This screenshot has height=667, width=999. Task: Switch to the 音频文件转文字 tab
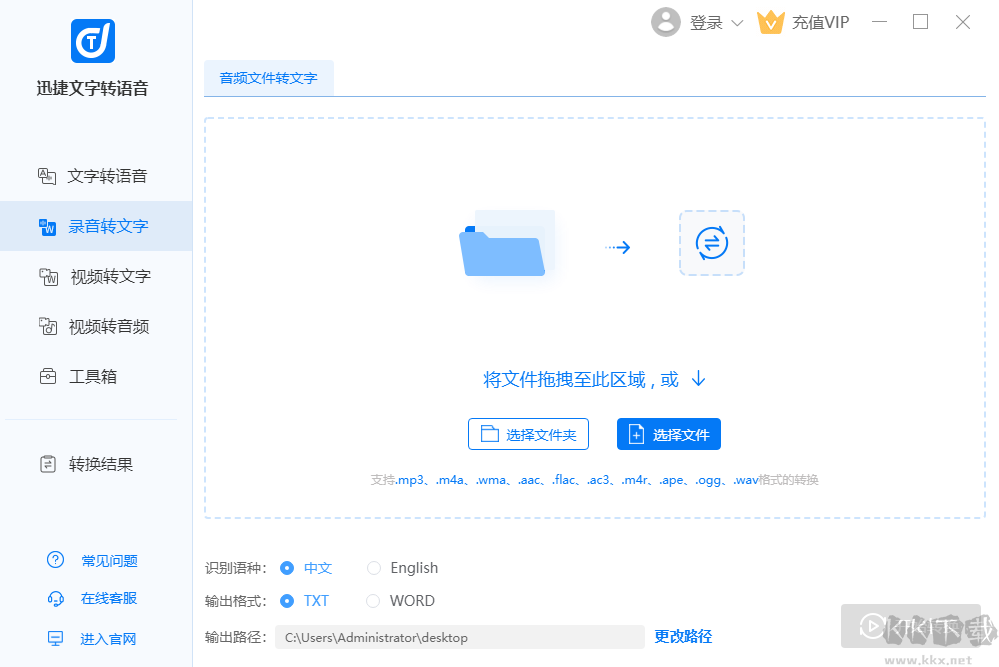pyautogui.click(x=268, y=77)
